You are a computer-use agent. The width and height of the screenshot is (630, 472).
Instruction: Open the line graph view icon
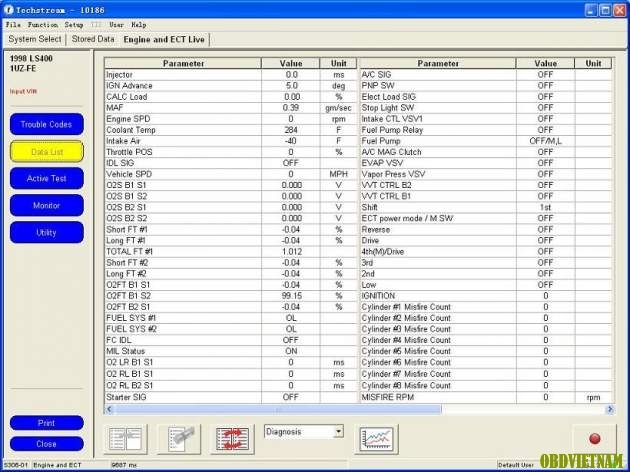(376, 439)
